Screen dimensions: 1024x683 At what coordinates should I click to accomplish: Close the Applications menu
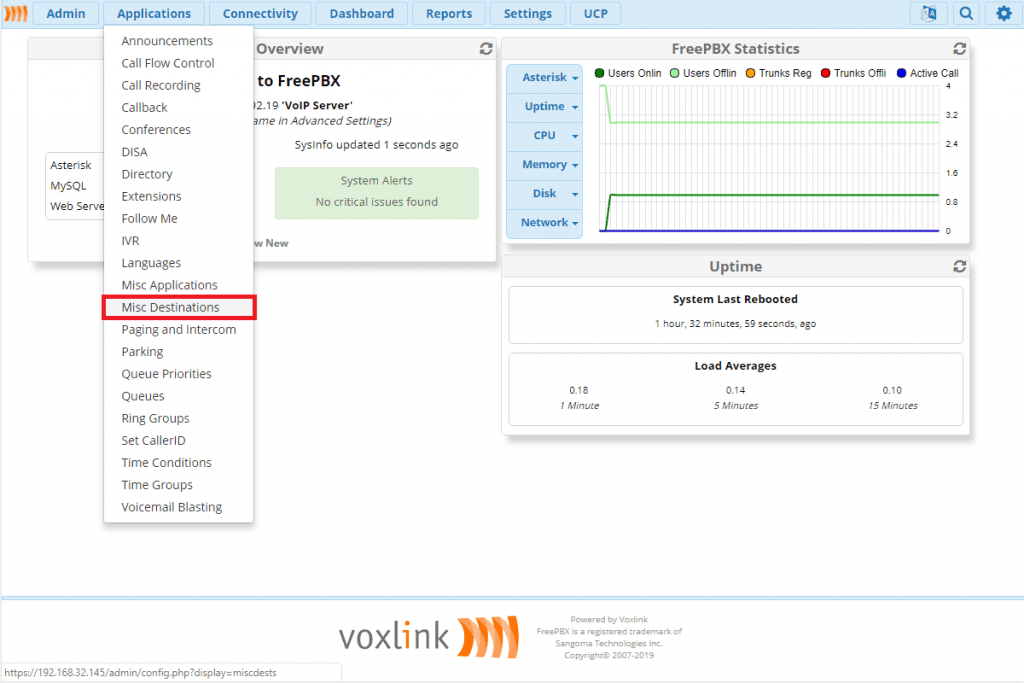pyautogui.click(x=154, y=13)
